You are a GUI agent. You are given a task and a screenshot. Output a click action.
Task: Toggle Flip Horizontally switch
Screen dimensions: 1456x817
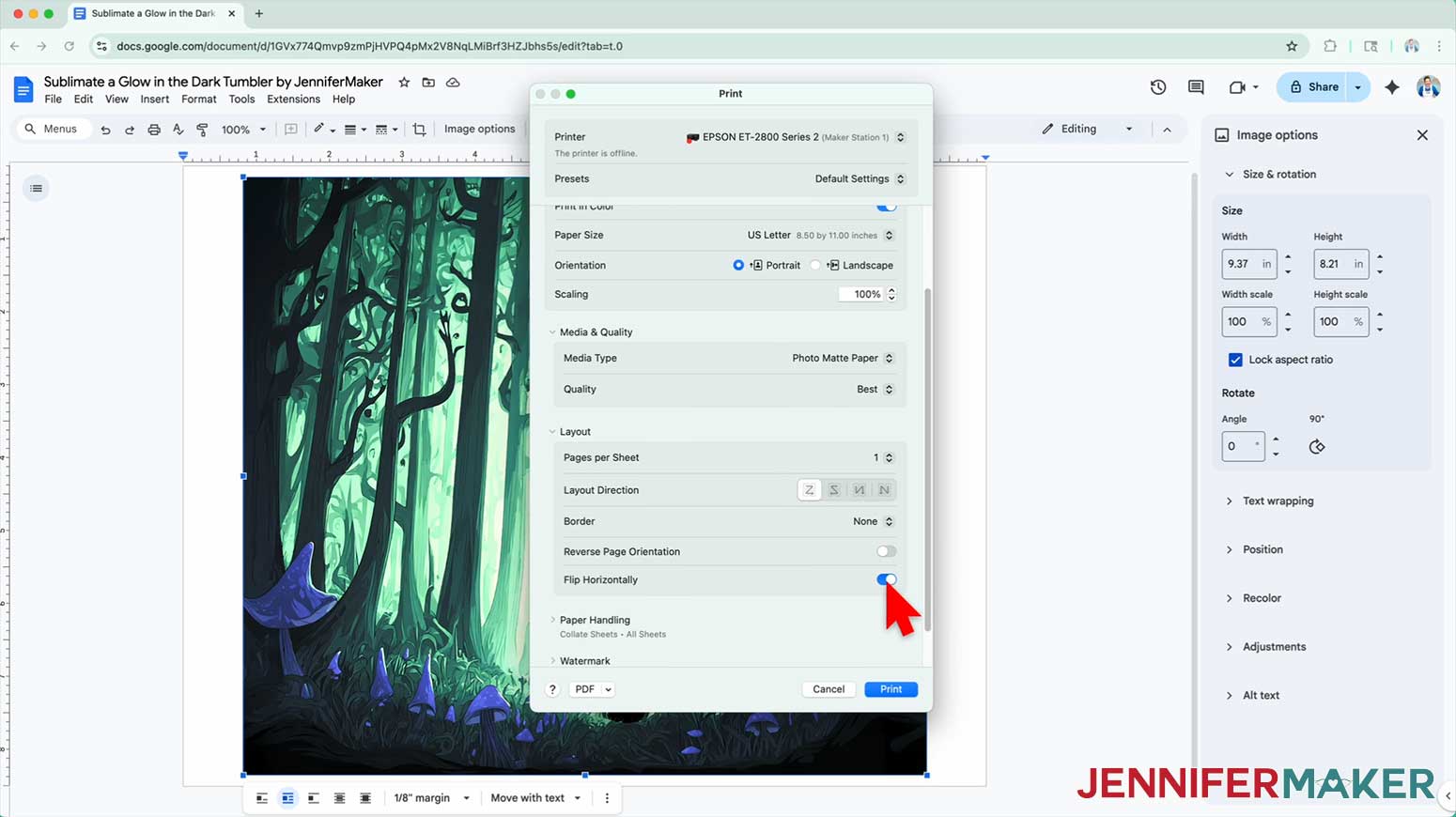point(886,579)
